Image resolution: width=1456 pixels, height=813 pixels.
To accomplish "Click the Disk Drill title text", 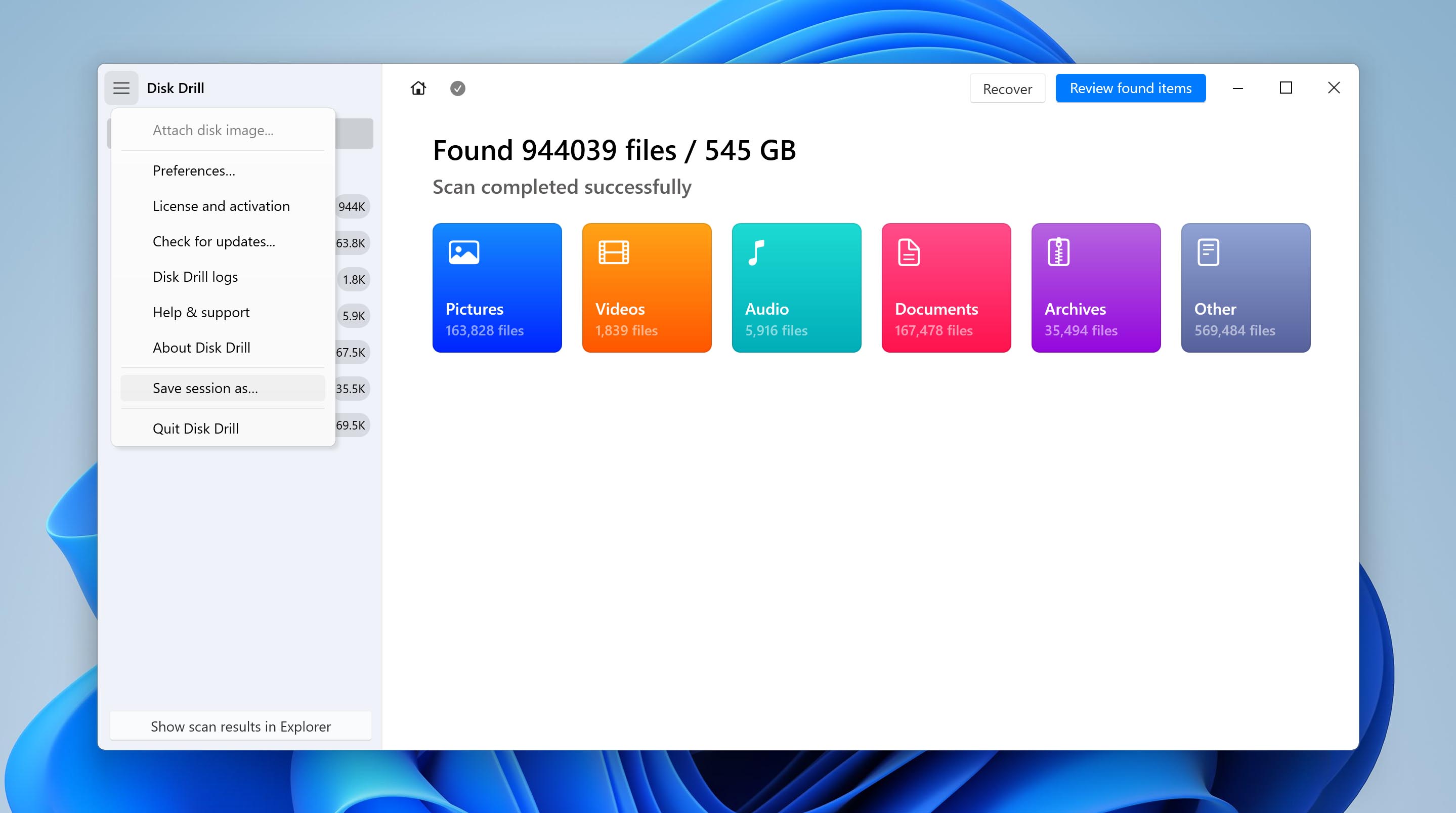I will [175, 88].
